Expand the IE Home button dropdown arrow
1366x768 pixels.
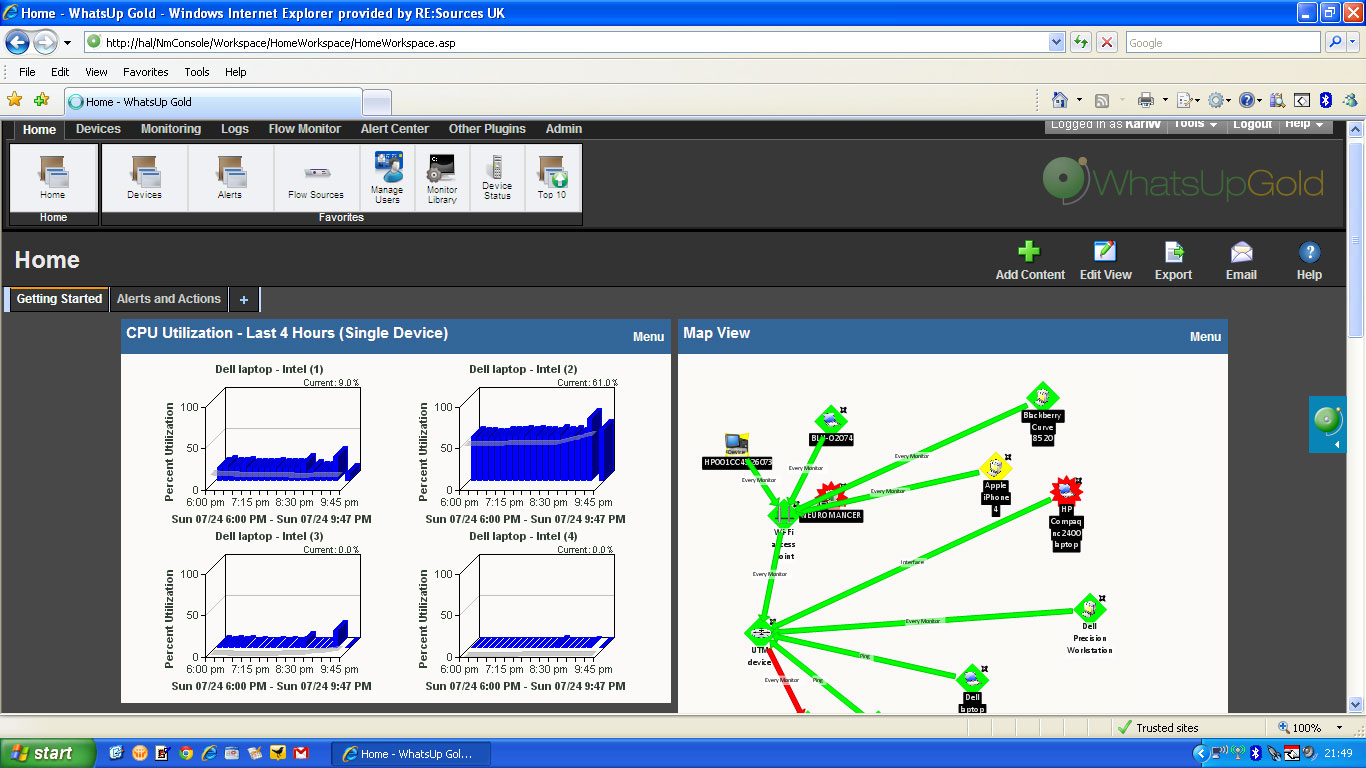(x=1079, y=100)
